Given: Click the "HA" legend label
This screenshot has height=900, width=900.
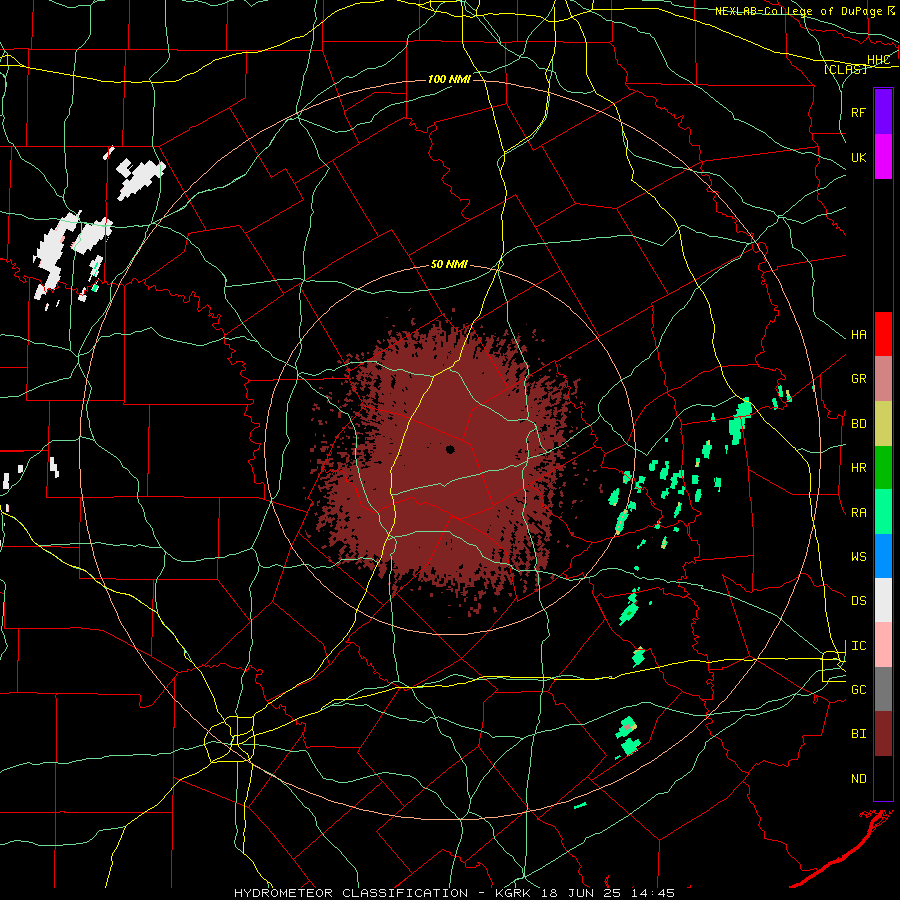Looking at the screenshot, I should point(858,335).
